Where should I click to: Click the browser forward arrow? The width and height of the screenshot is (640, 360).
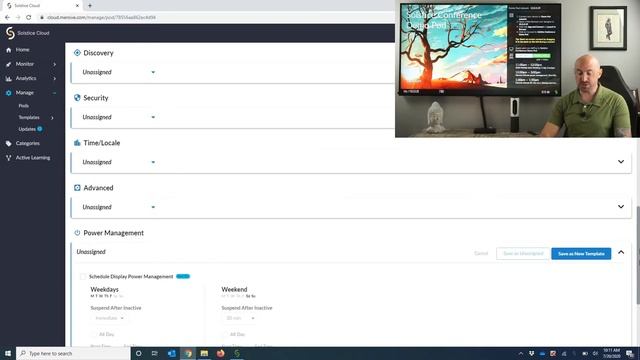[x=18, y=18]
